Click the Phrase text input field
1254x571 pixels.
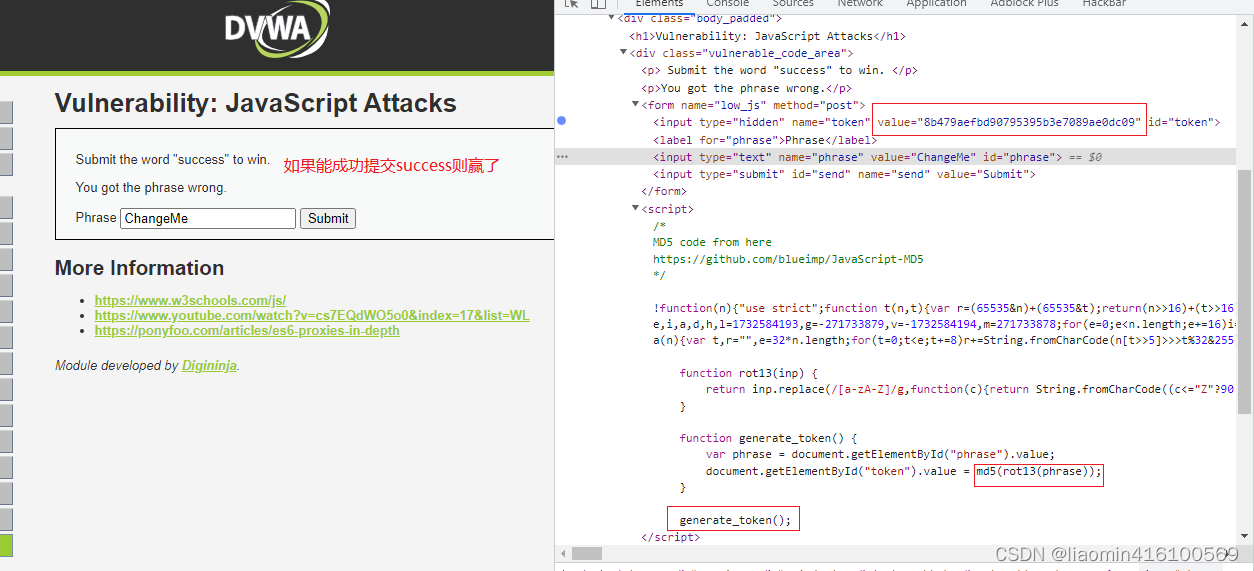[x=208, y=218]
